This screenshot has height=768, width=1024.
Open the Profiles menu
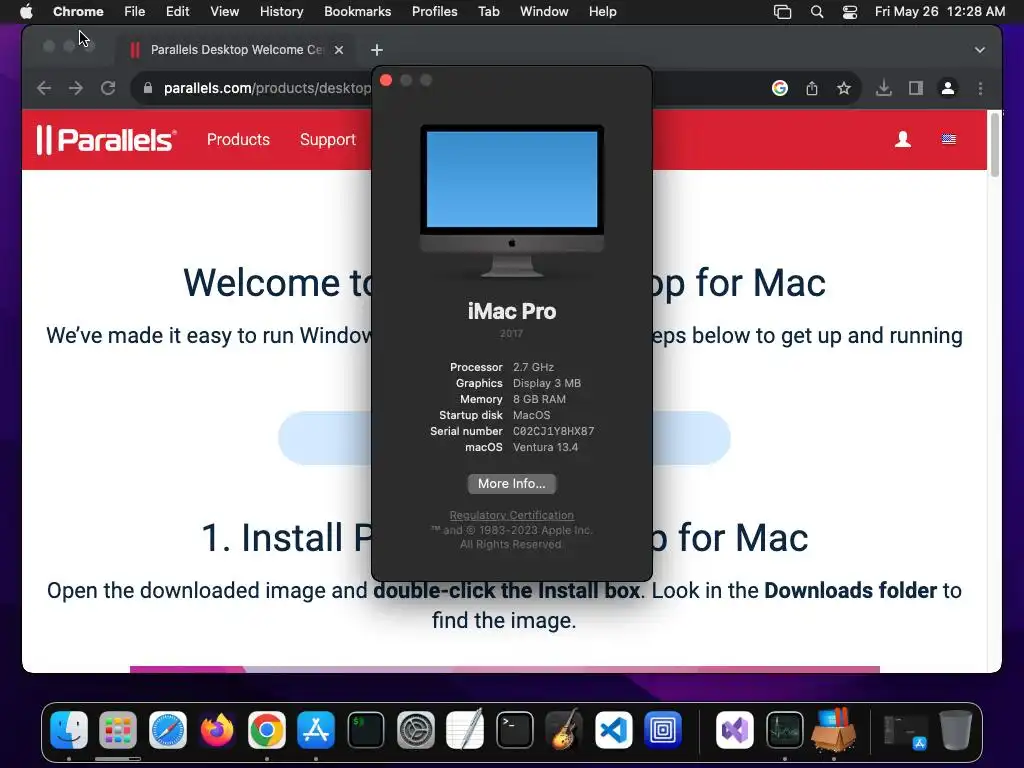coord(434,11)
